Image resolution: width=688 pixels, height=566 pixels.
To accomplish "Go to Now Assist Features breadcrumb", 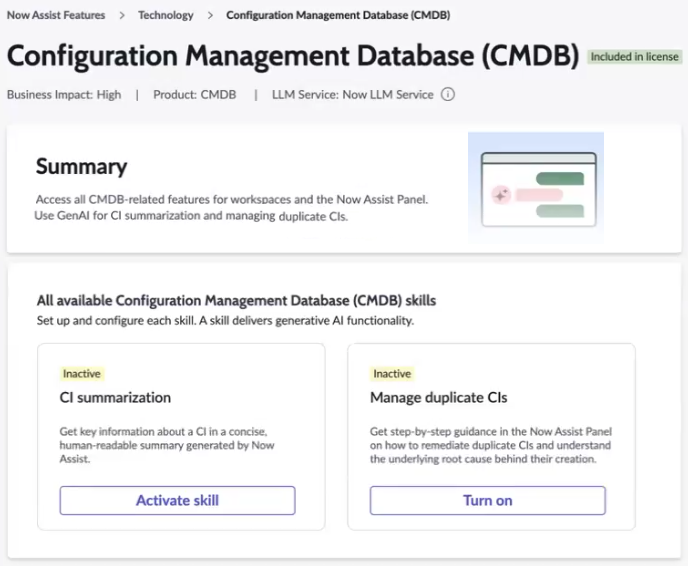I will (56, 15).
